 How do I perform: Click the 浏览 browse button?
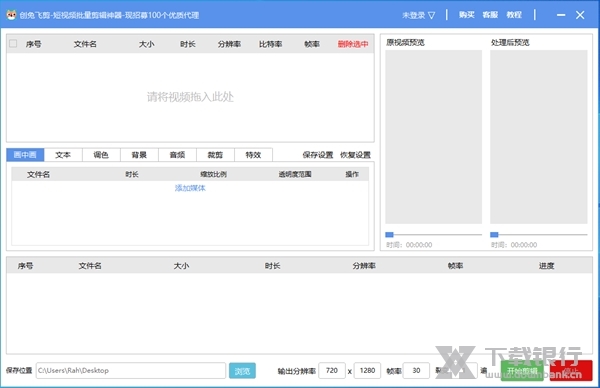tap(242, 371)
